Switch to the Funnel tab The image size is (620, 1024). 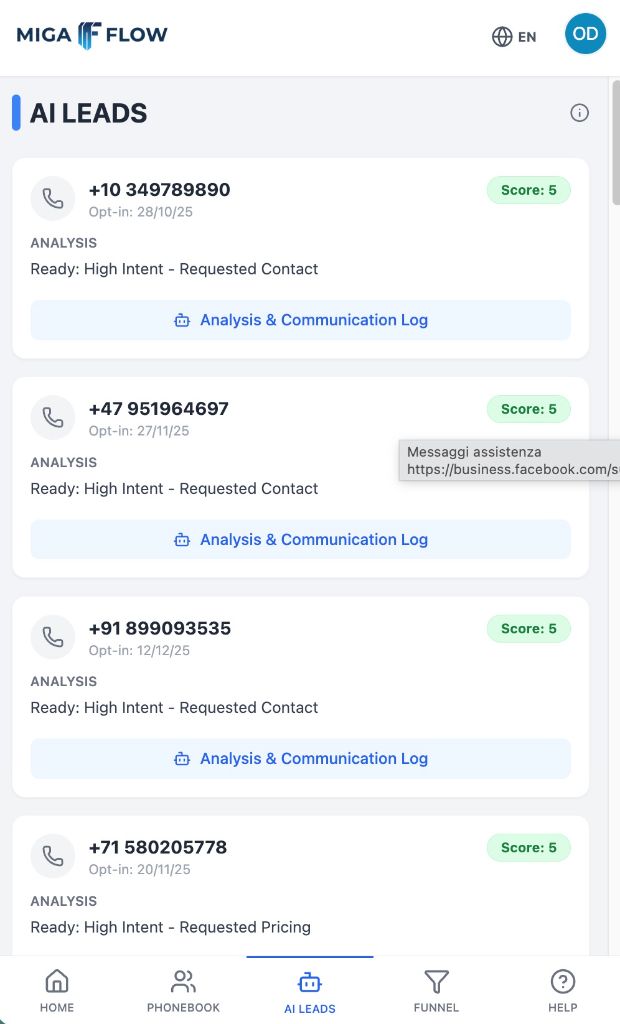(436, 991)
